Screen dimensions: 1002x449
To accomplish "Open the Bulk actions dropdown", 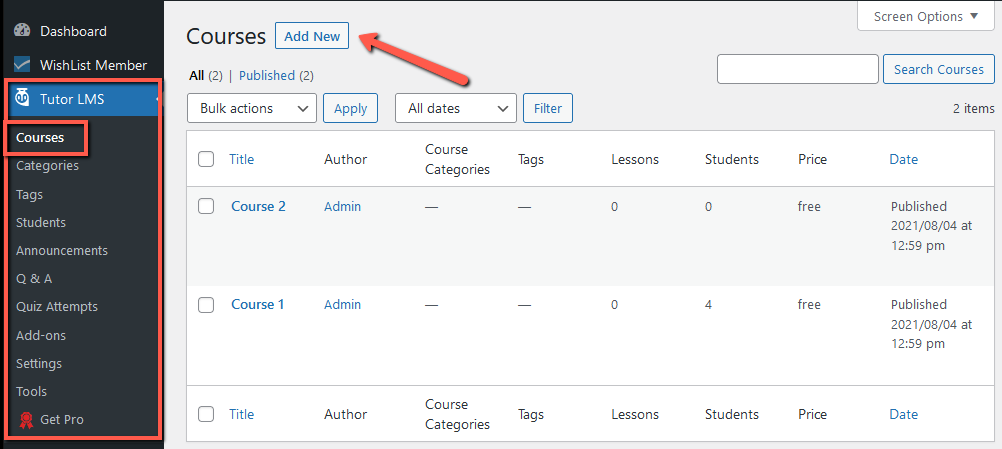I will click(251, 108).
